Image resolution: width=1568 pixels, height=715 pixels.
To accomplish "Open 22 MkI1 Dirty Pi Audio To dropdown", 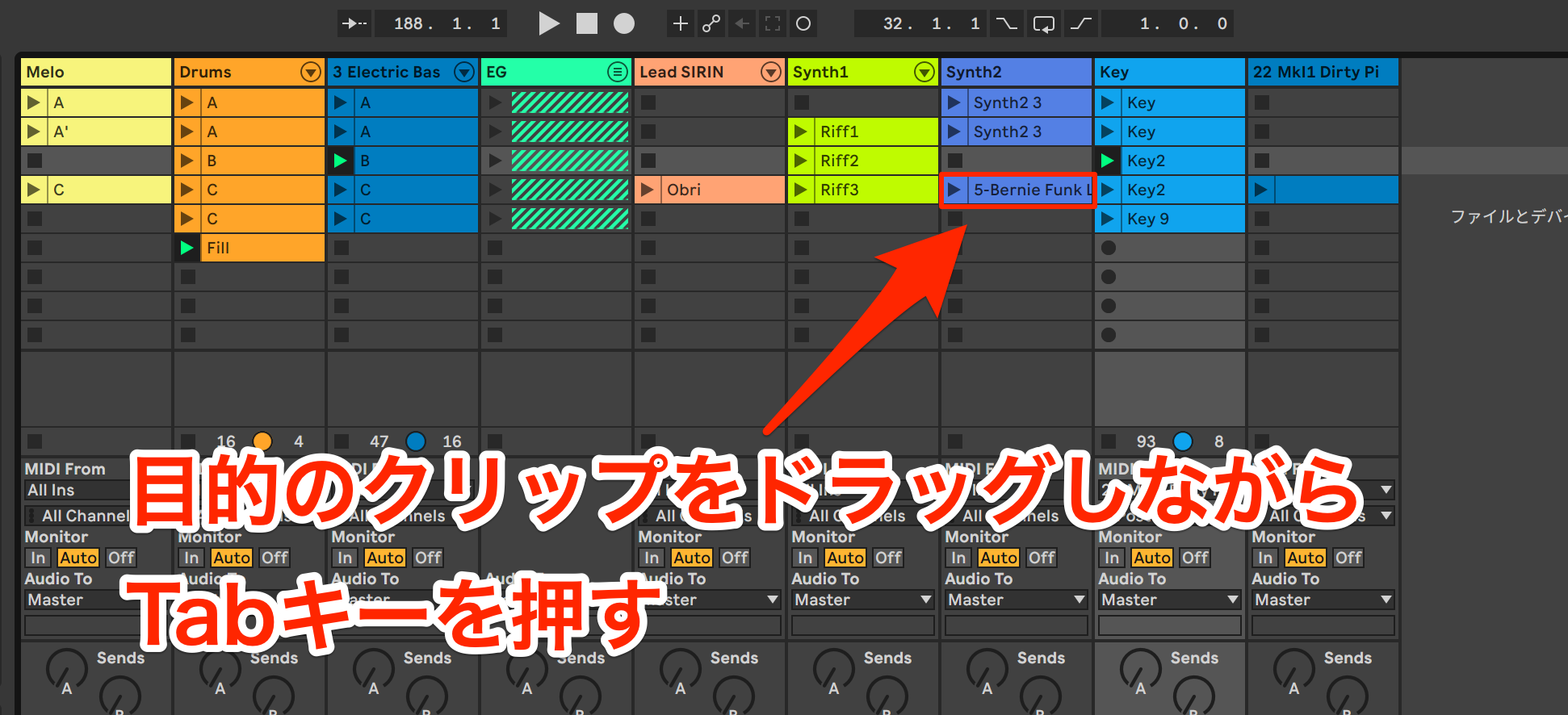I will [1323, 600].
